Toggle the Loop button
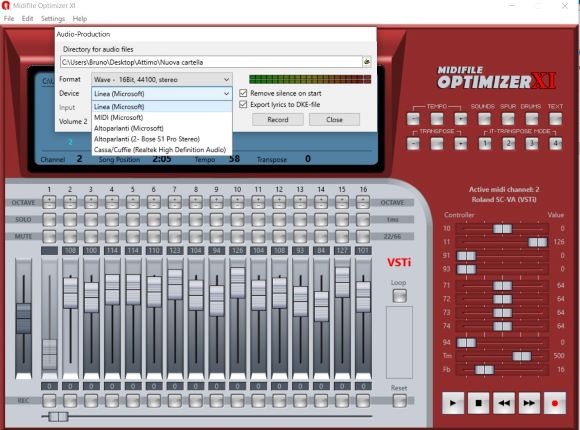Image resolution: width=580 pixels, height=430 pixels. point(399,296)
